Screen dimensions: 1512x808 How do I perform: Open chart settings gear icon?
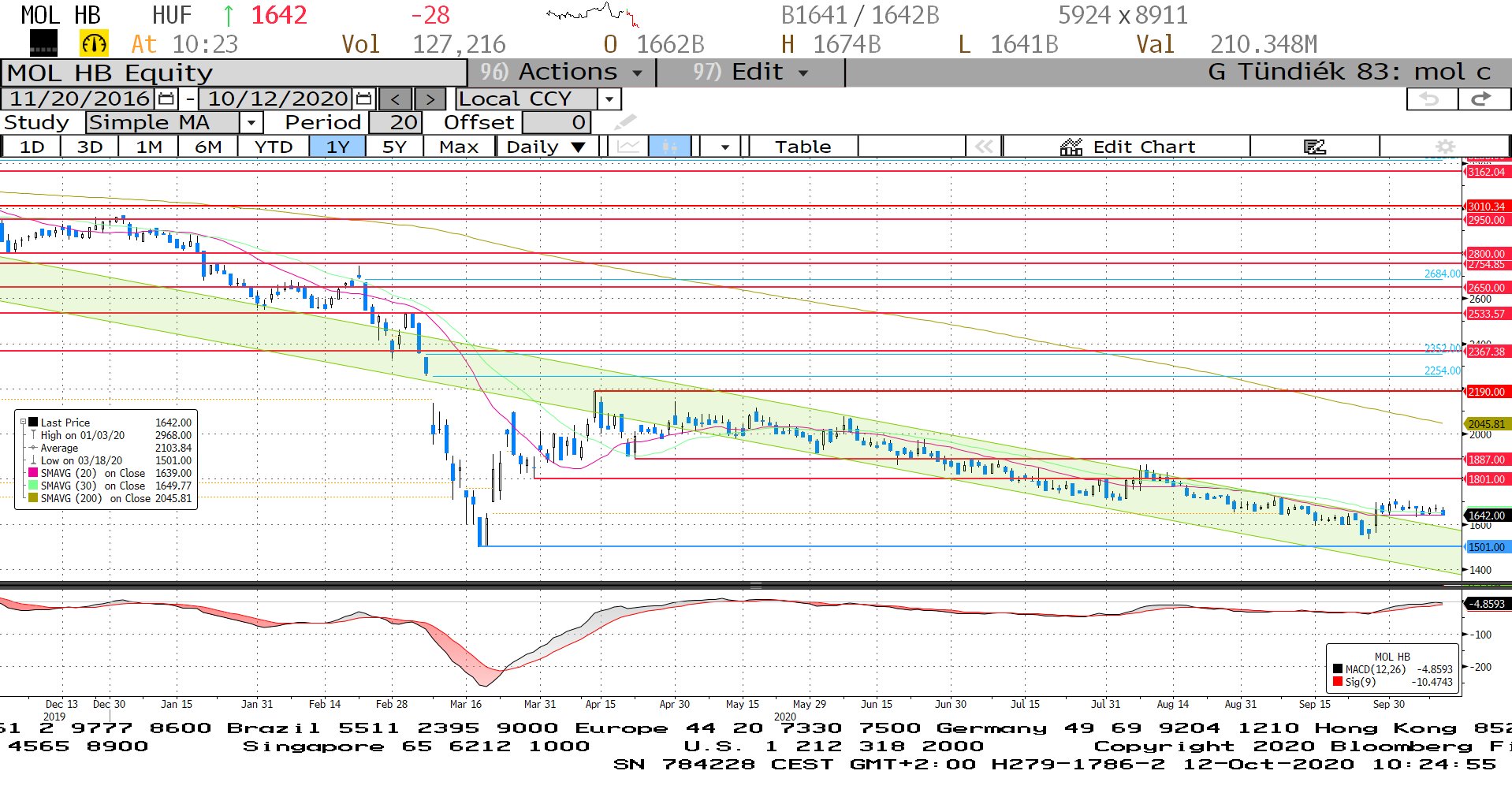click(1445, 147)
